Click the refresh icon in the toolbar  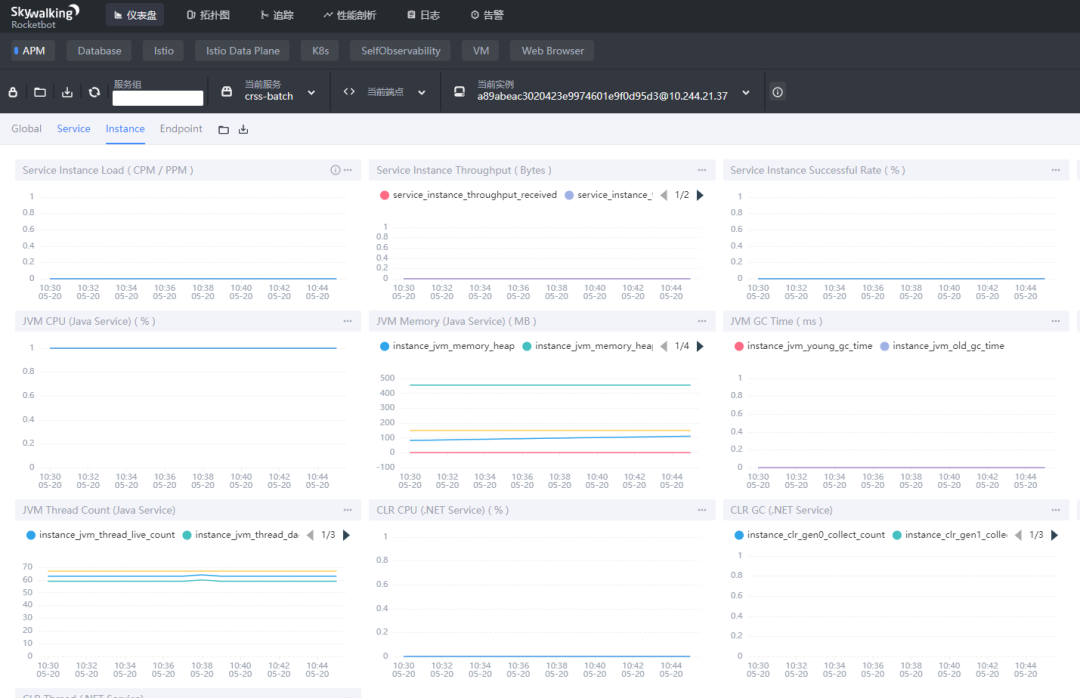pos(94,92)
